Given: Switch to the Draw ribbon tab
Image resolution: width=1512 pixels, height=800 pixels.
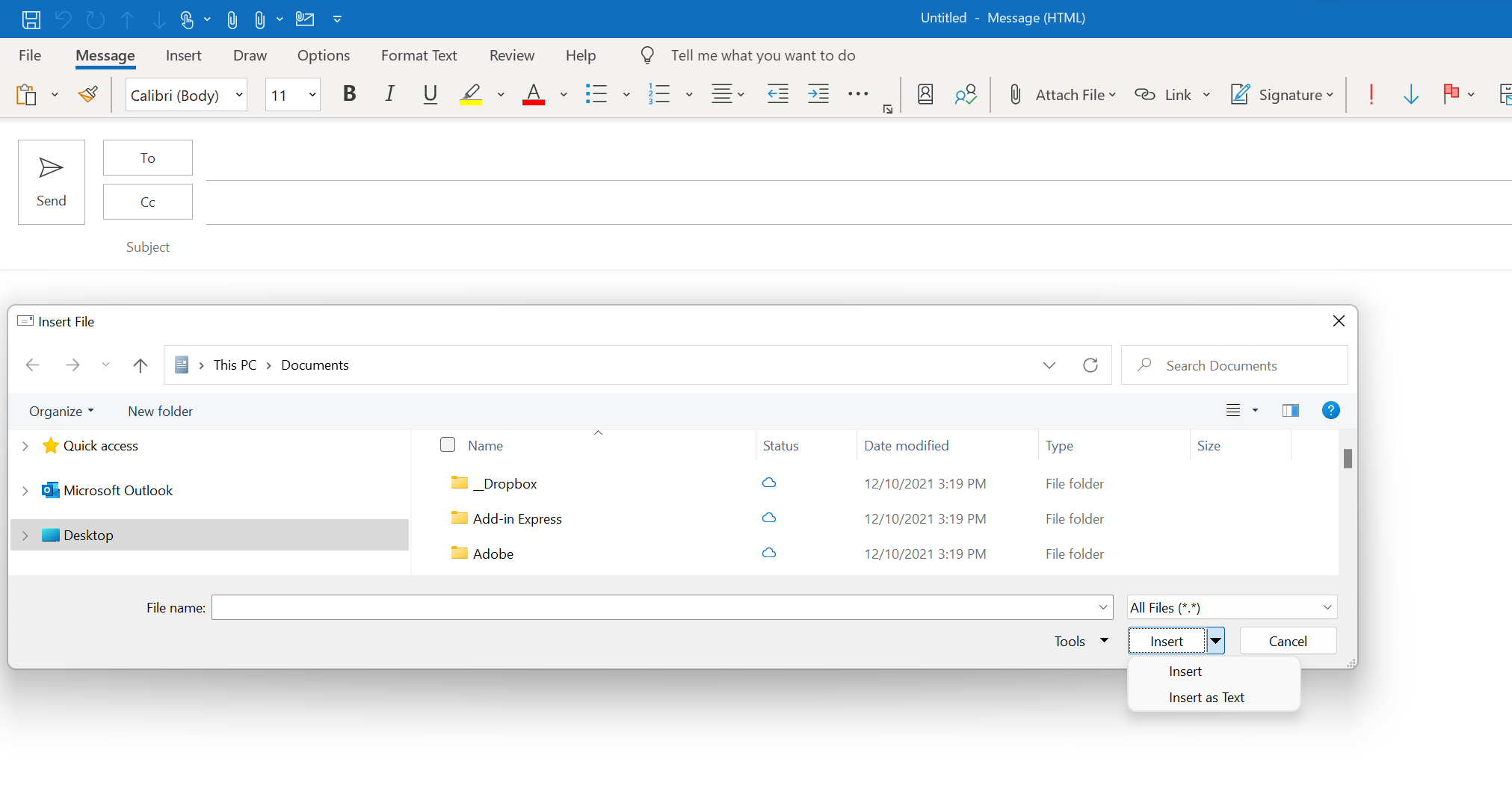Looking at the screenshot, I should (250, 55).
